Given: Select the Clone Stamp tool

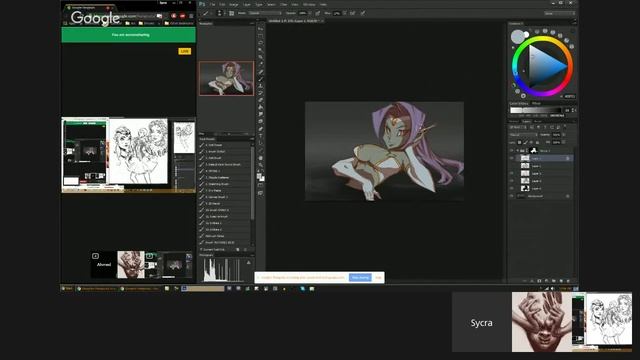Looking at the screenshot, I should coord(260,86).
